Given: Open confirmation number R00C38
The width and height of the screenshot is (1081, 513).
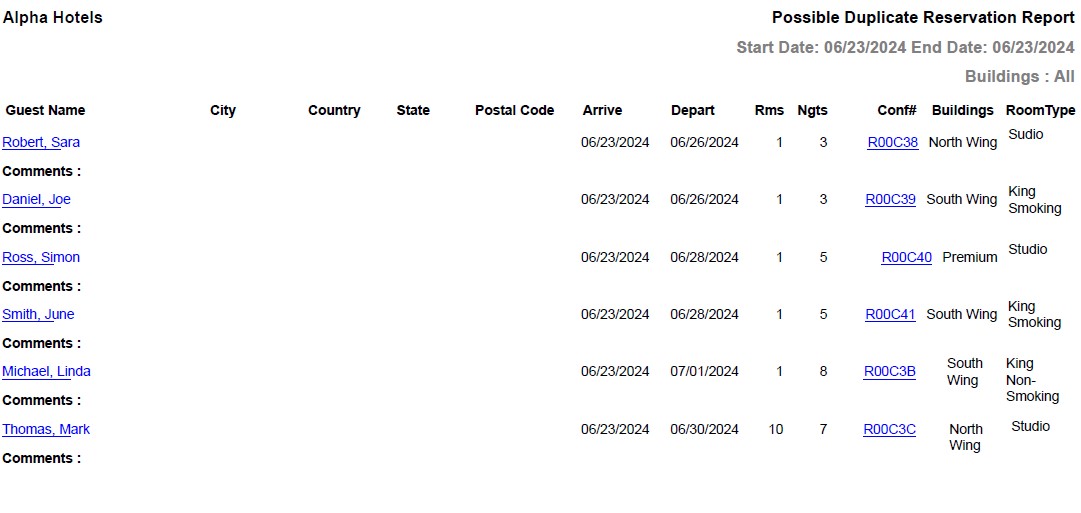Looking at the screenshot, I should pos(892,142).
